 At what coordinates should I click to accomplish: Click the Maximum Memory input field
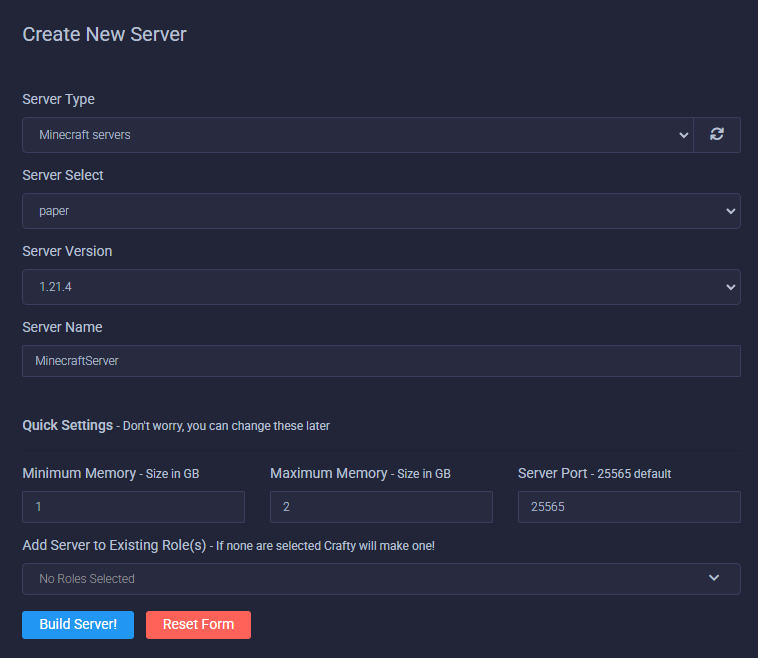tap(381, 507)
